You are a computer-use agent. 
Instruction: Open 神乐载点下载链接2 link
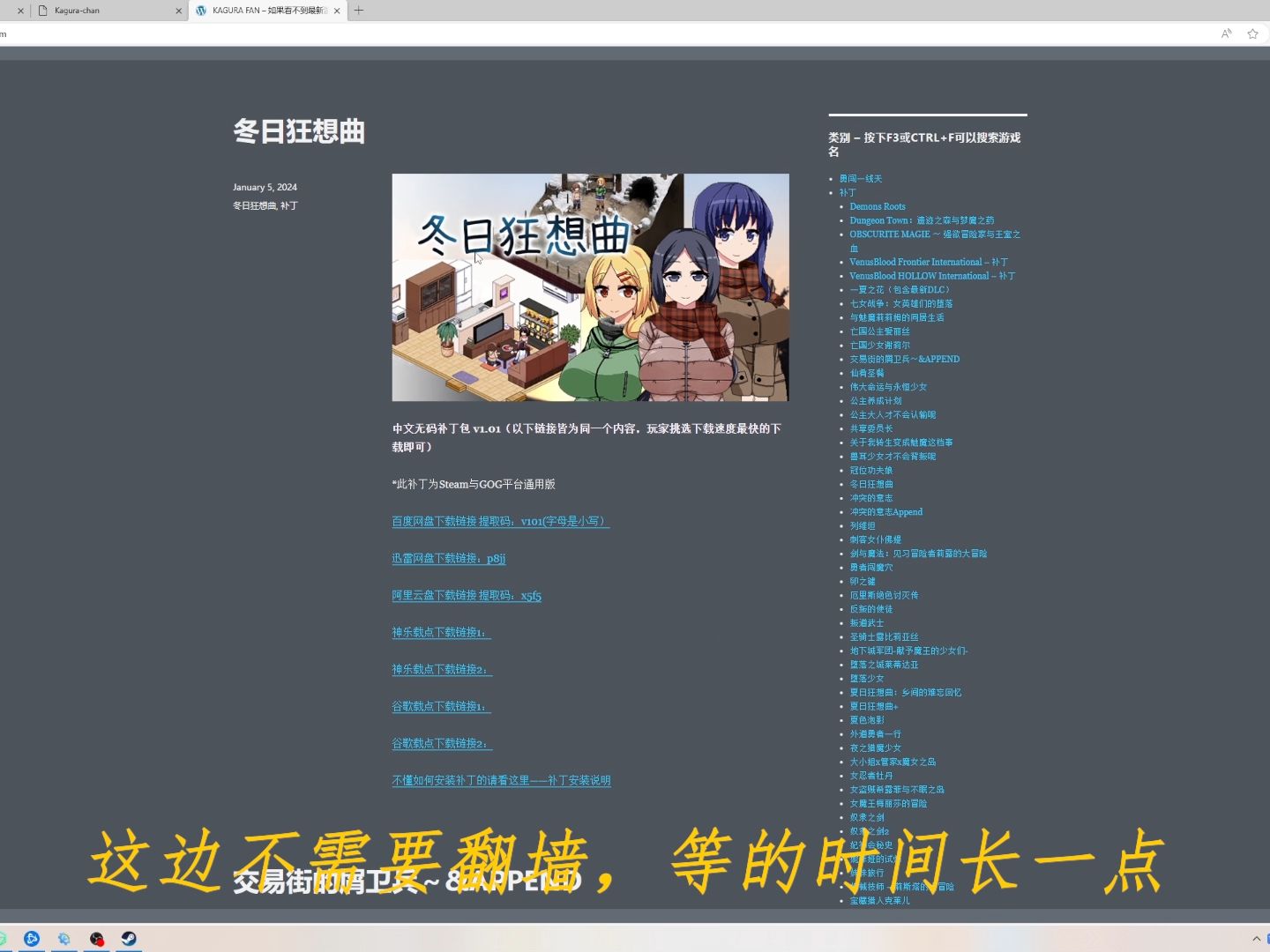pos(442,669)
